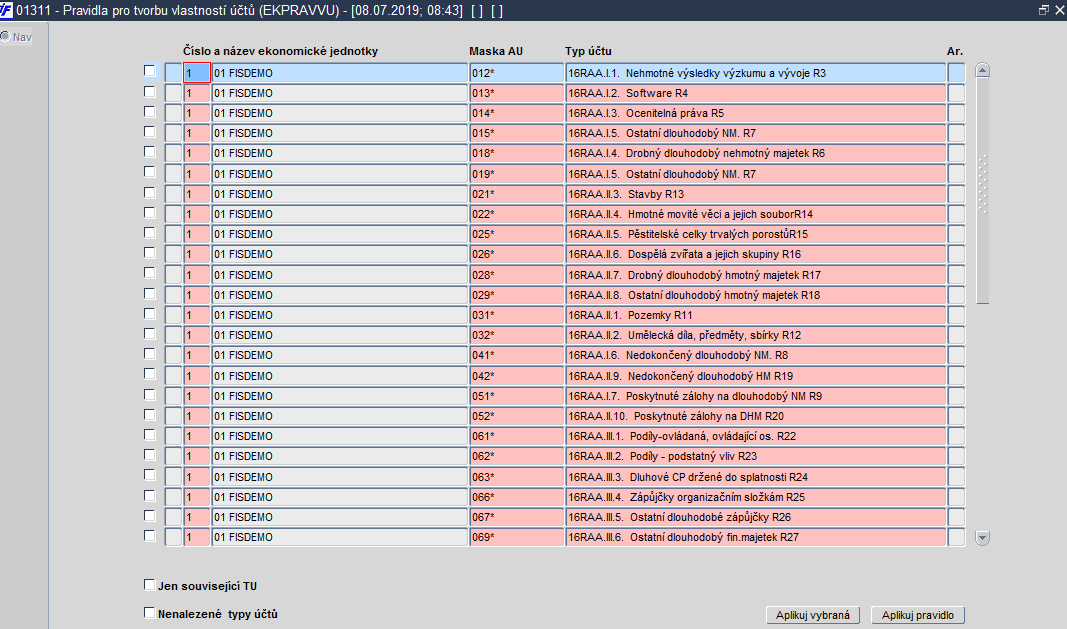
Task: Mark the checkbox beside mask 051* row
Action: coord(150,395)
